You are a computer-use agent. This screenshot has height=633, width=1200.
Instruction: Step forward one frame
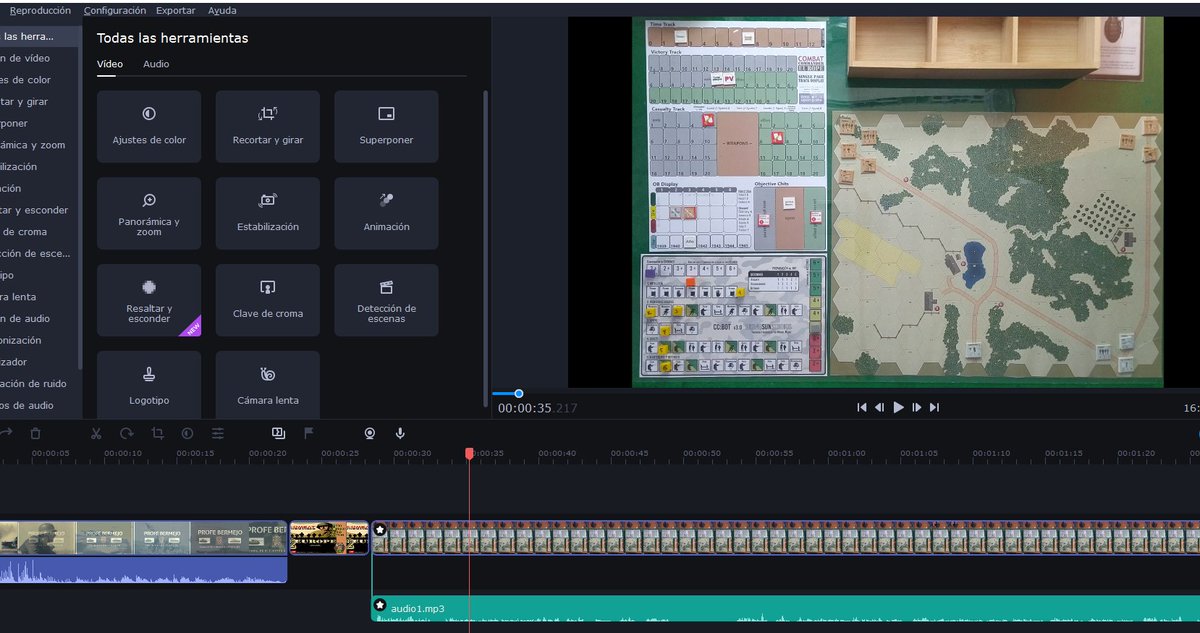point(916,407)
